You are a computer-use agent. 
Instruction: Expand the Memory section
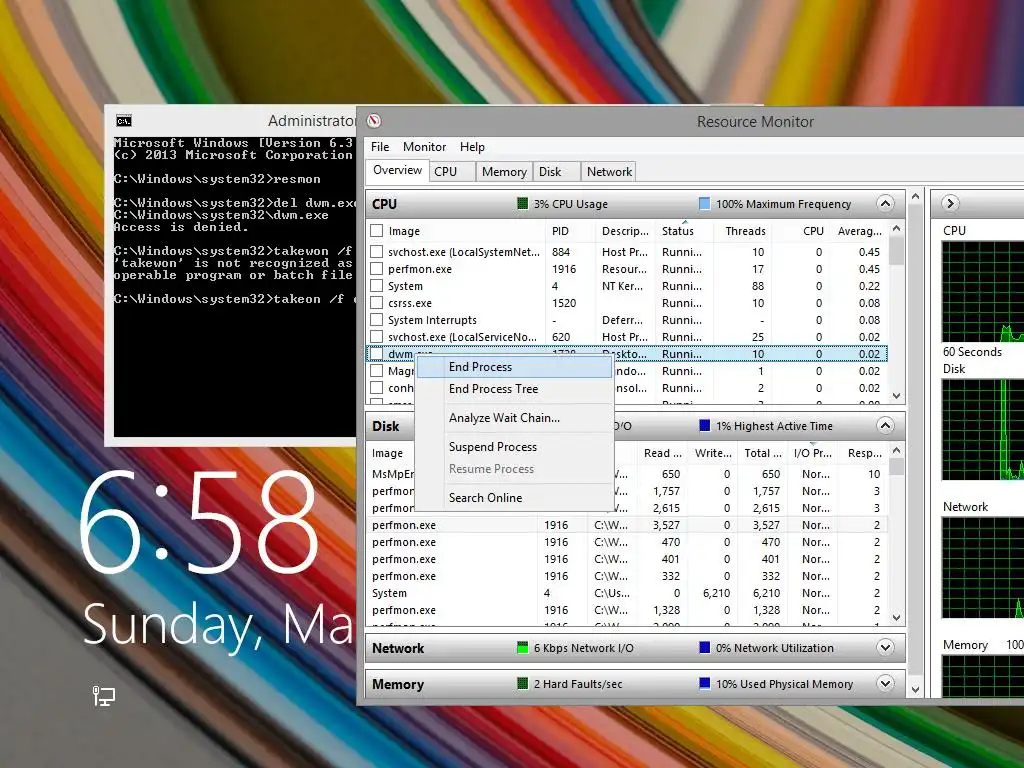click(x=885, y=684)
